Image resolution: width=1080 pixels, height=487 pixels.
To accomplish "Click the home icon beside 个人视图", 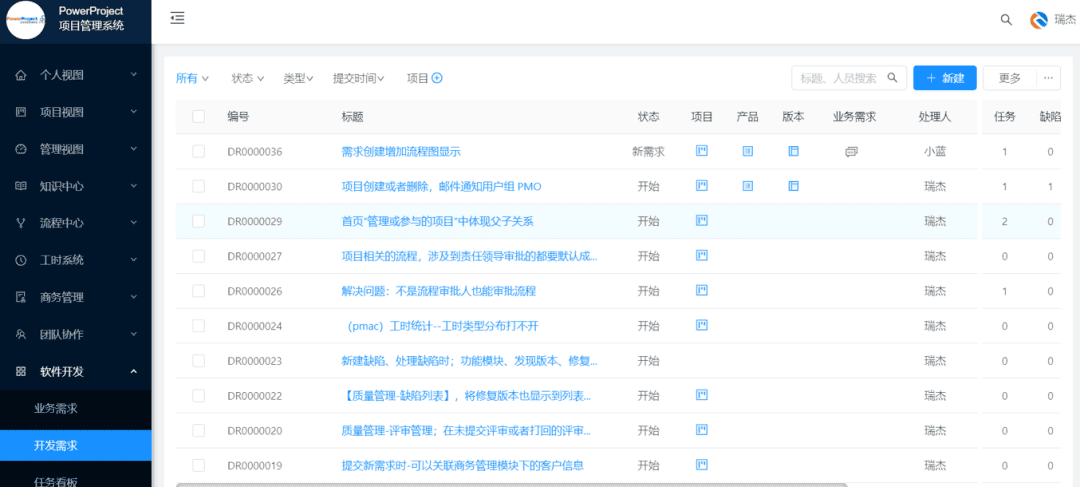I will coord(21,74).
